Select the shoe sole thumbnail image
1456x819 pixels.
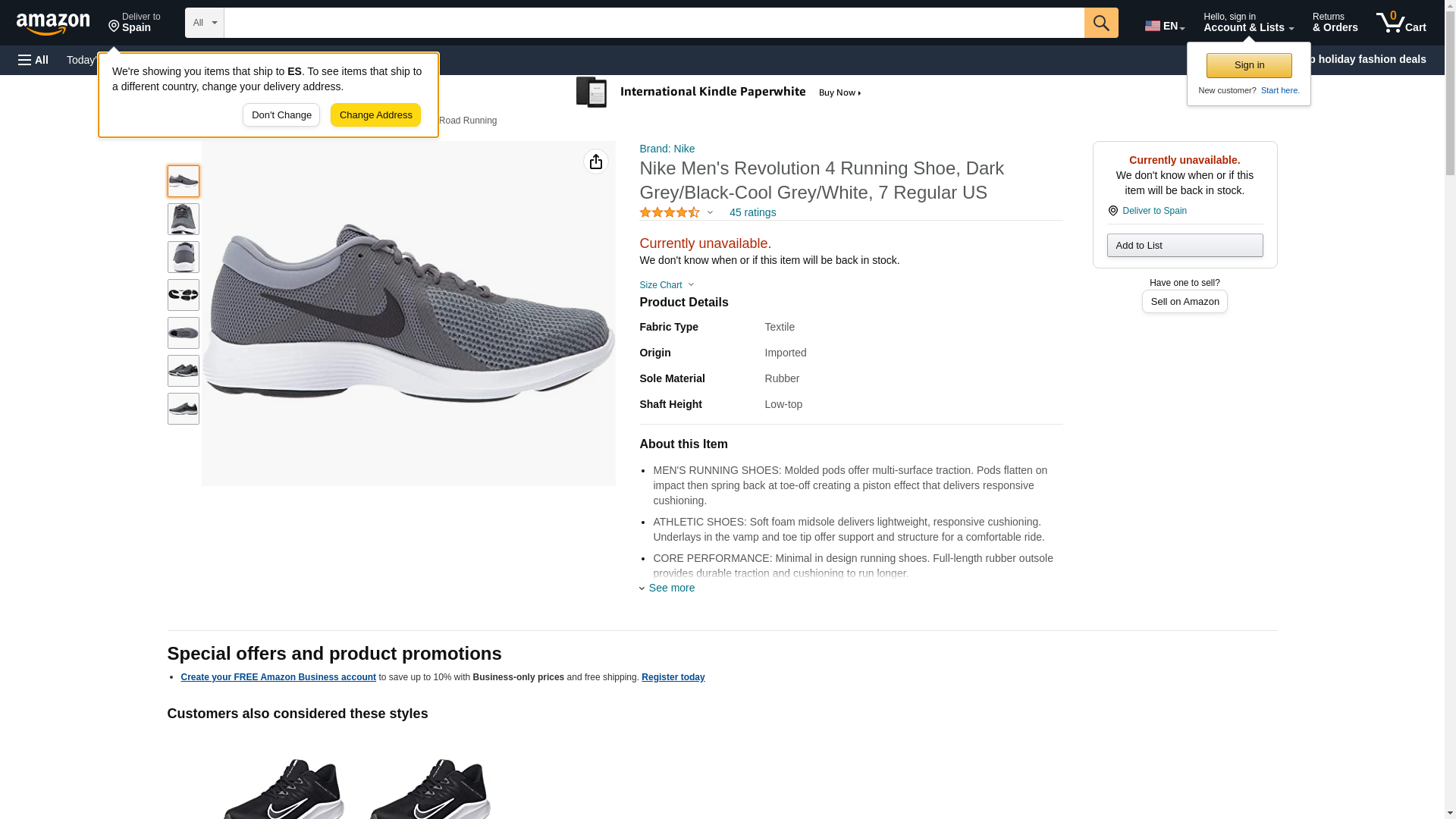click(184, 295)
